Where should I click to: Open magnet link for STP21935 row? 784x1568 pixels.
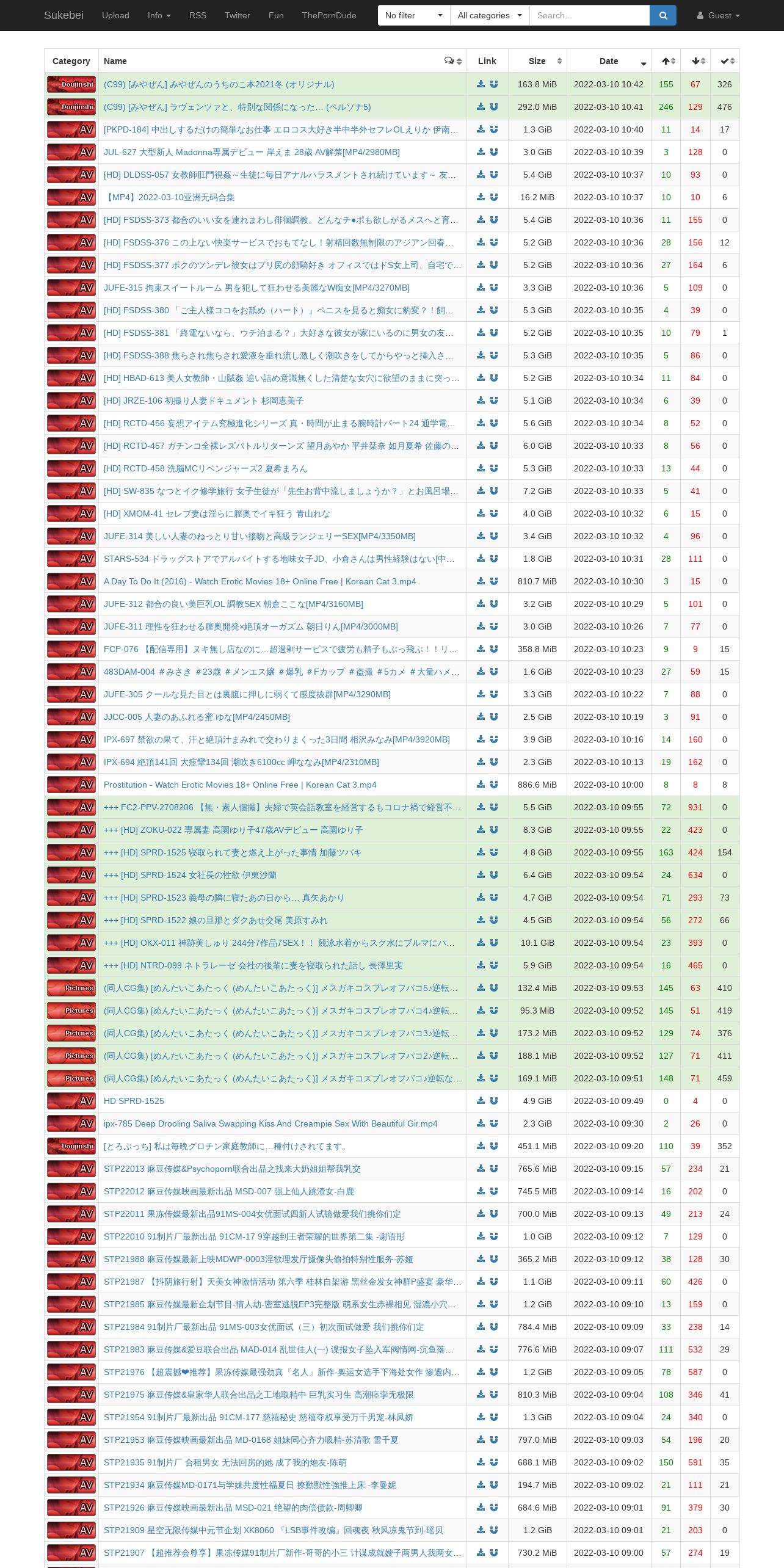(x=494, y=1462)
